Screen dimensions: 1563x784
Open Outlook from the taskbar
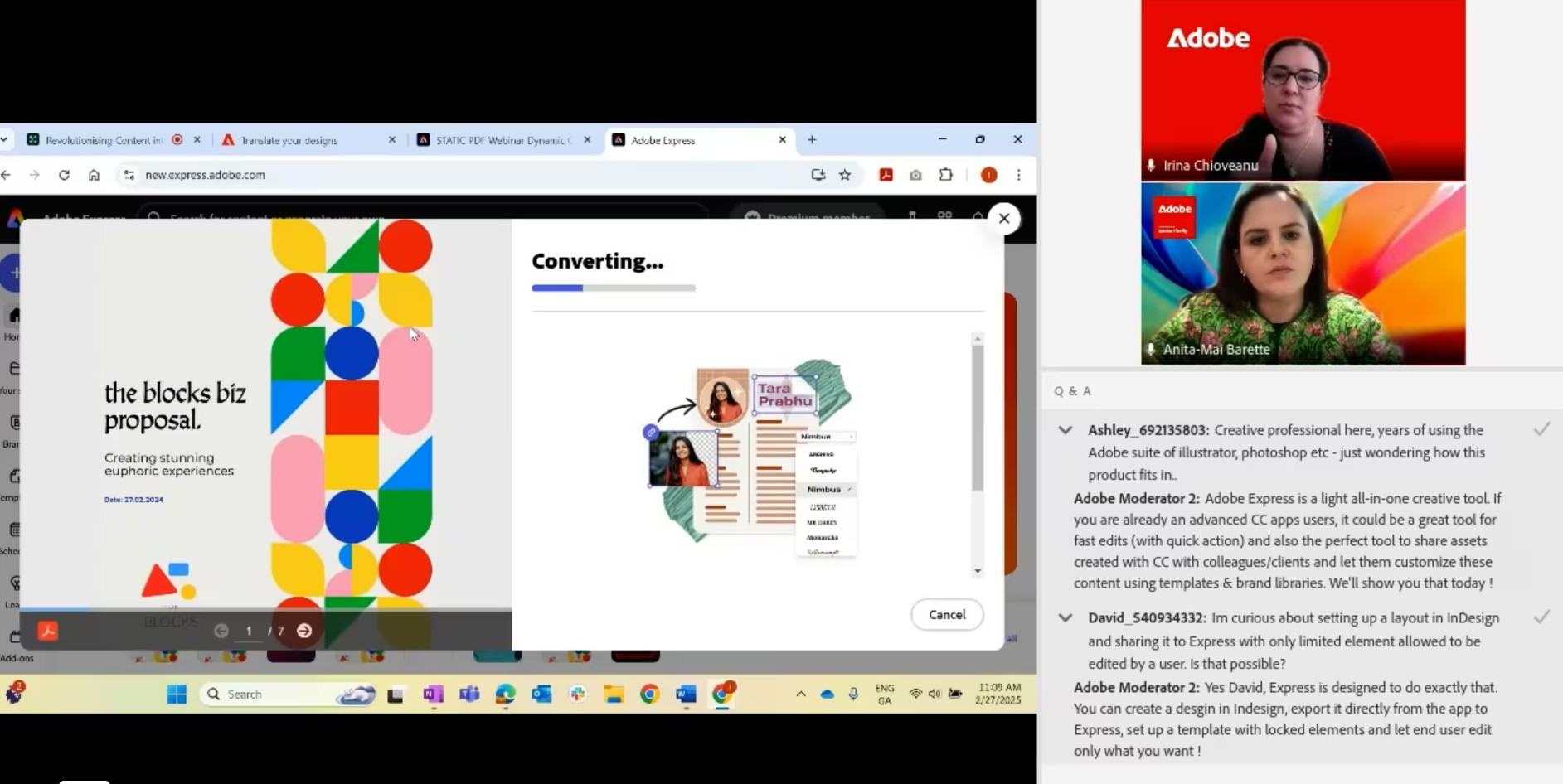click(x=541, y=694)
